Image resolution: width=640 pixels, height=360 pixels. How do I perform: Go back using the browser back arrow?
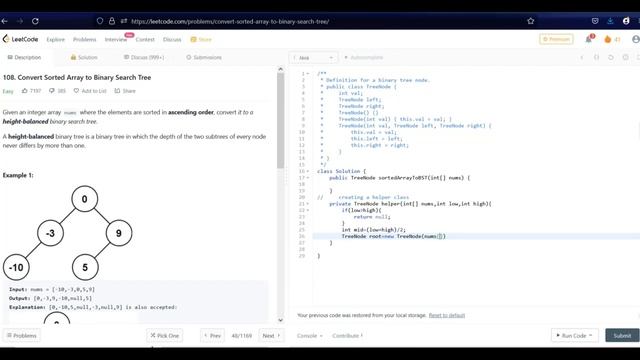tap(4, 21)
